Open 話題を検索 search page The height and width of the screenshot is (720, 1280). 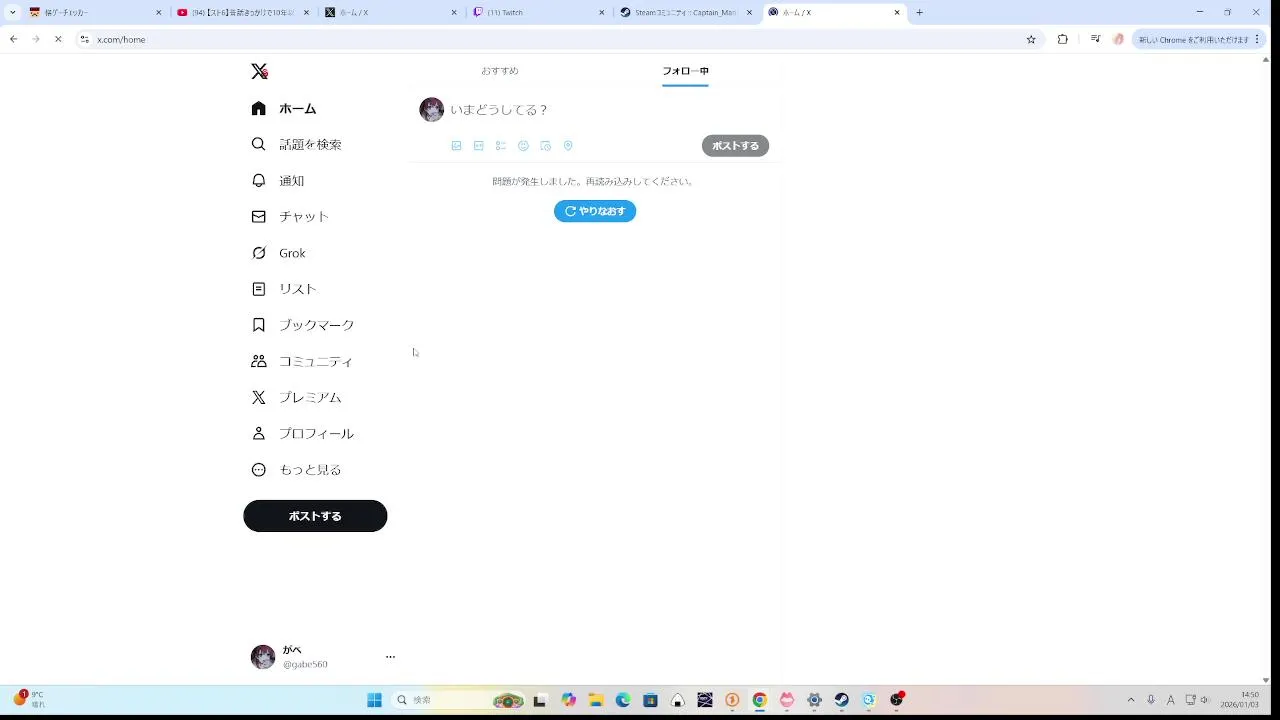(x=297, y=144)
